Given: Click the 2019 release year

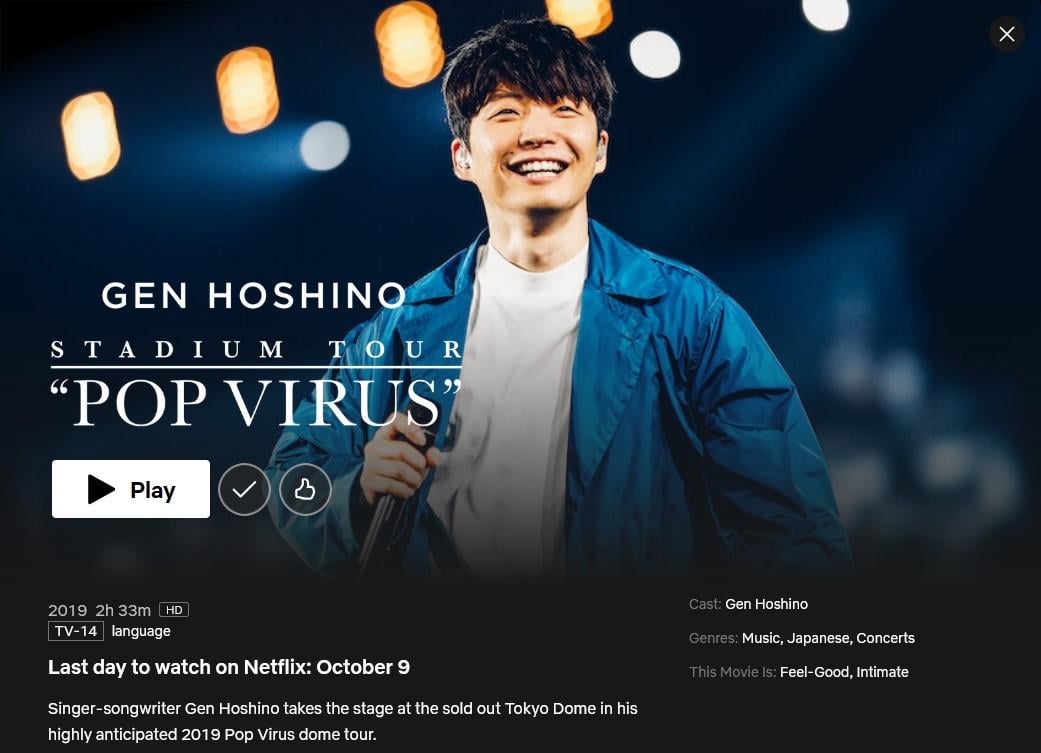Looking at the screenshot, I should [x=68, y=610].
